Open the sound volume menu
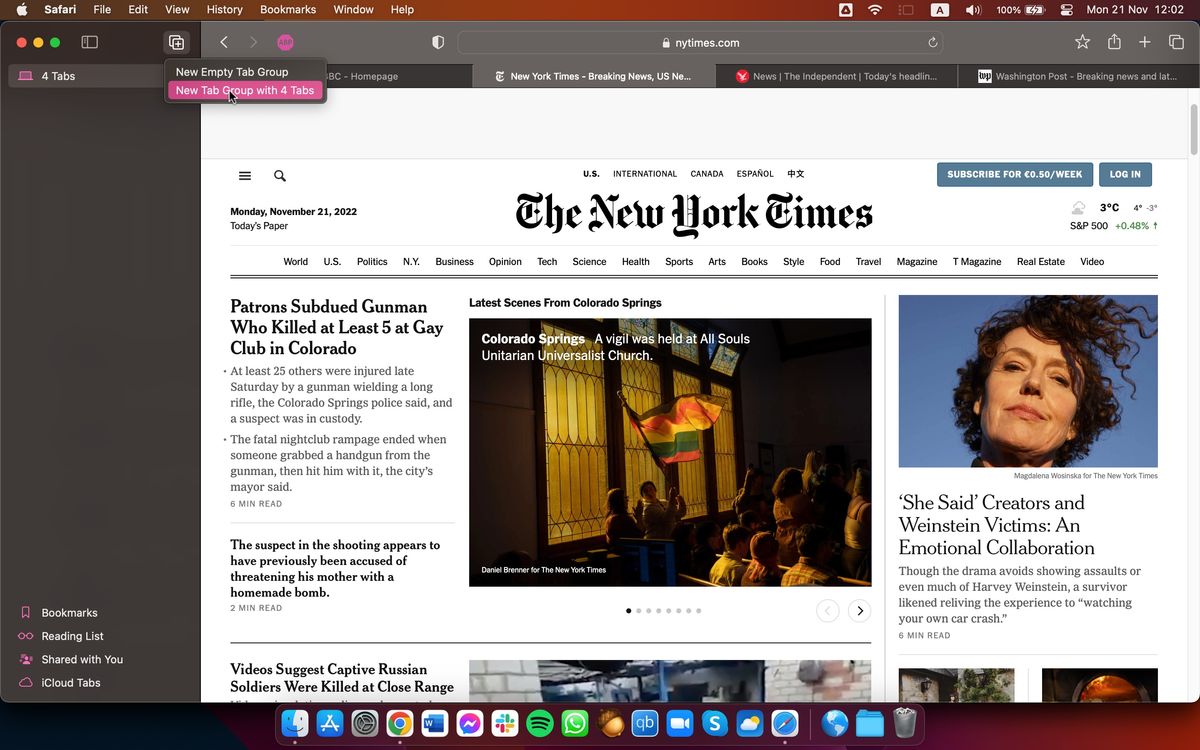1200x750 pixels. pos(972,9)
